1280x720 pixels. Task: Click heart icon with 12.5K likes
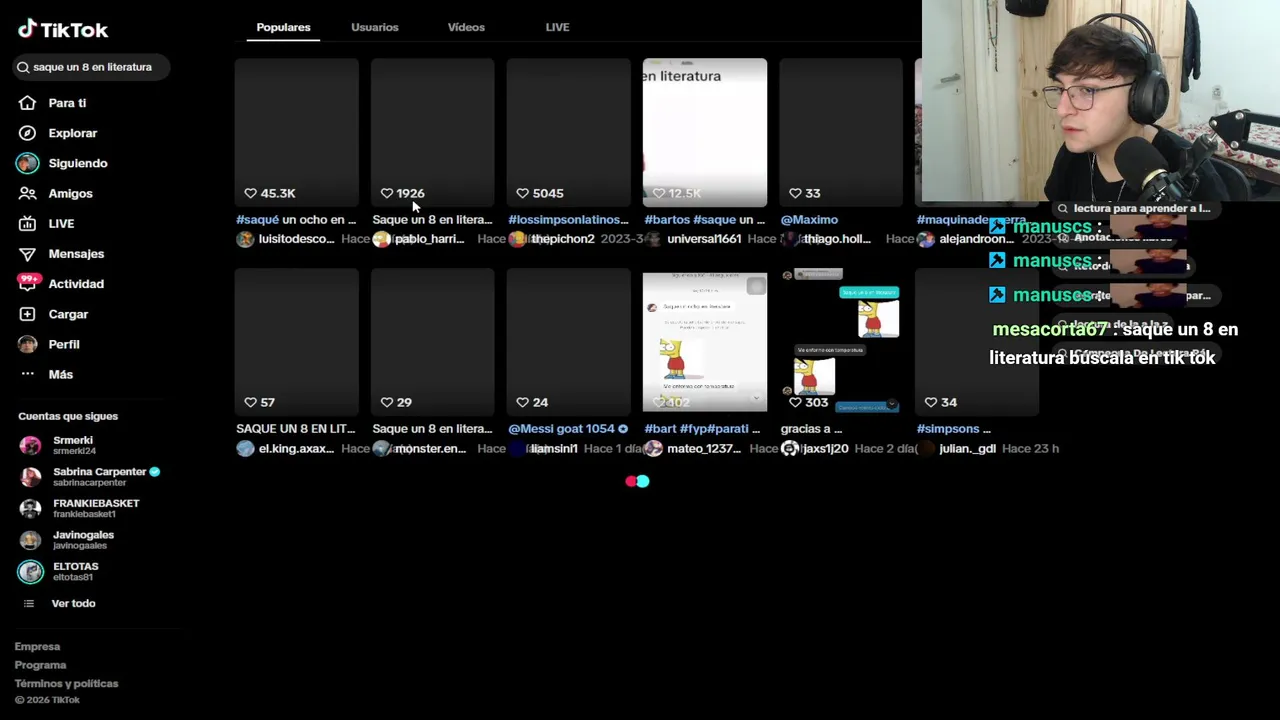coord(658,193)
